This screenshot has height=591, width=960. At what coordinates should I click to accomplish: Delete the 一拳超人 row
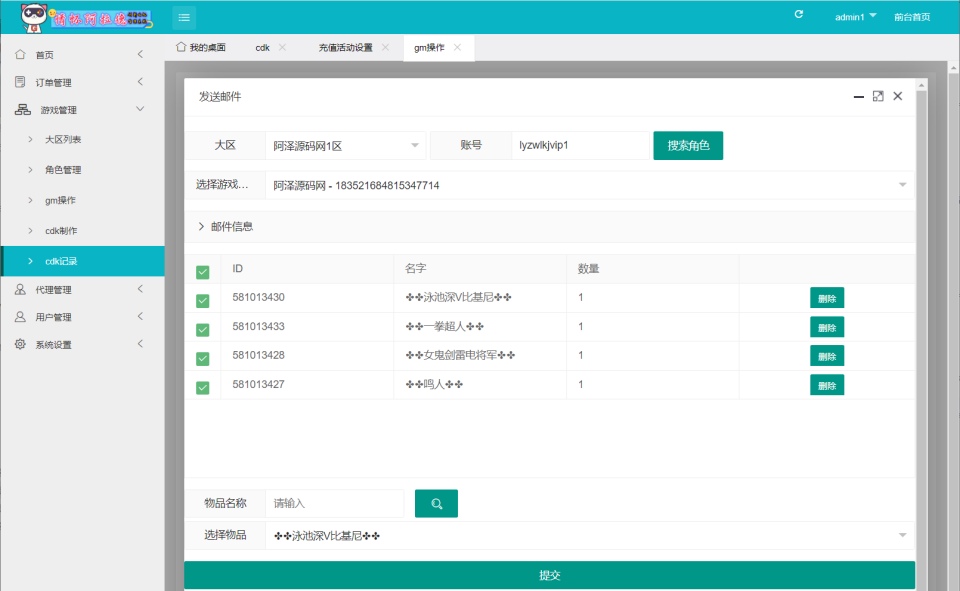click(x=827, y=327)
